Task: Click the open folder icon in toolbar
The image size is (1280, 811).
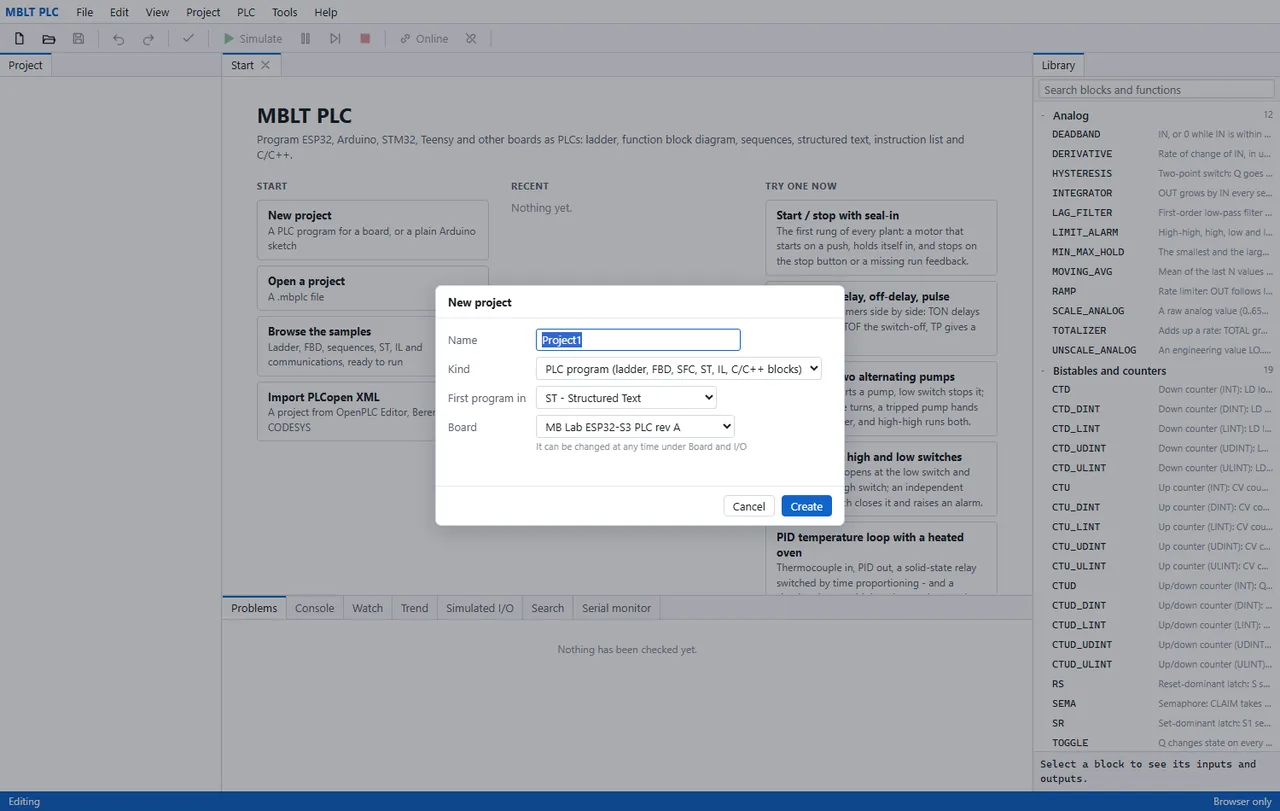Action: (x=49, y=39)
